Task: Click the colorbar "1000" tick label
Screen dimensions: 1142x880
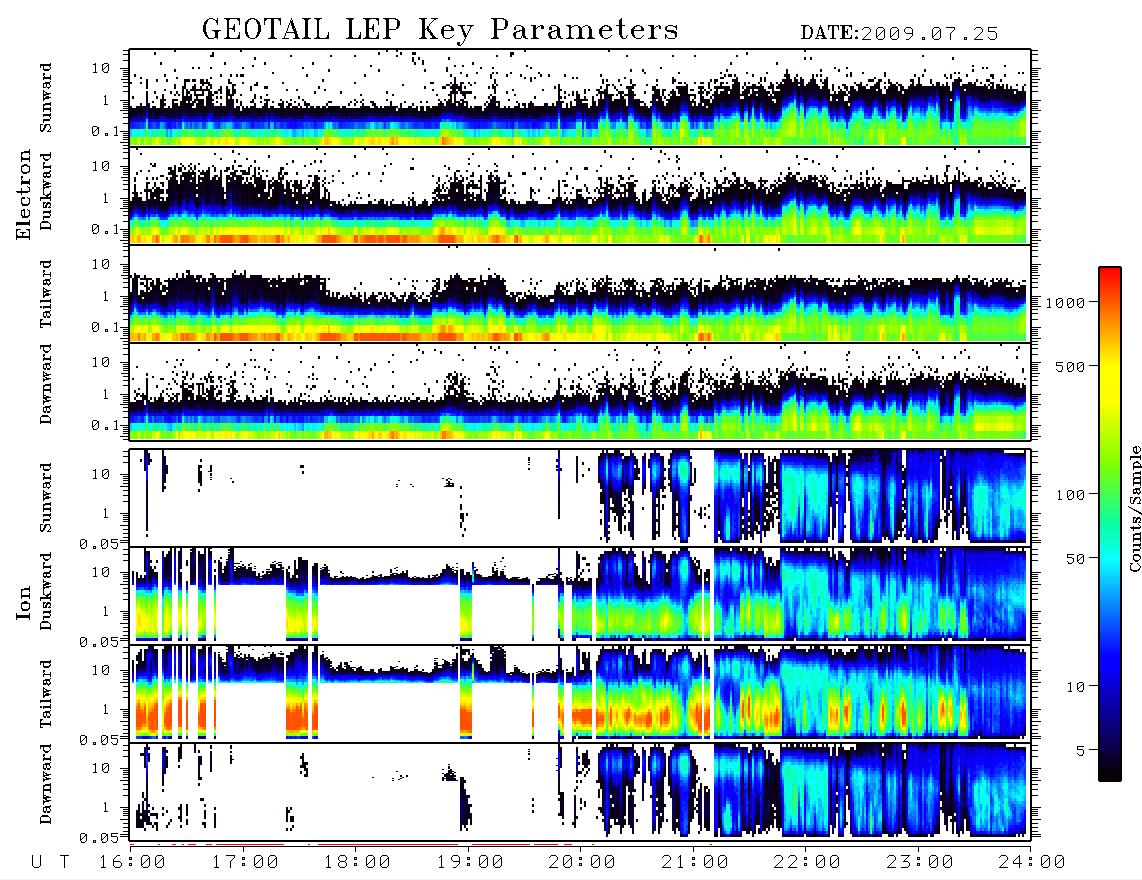Action: [x=1065, y=302]
